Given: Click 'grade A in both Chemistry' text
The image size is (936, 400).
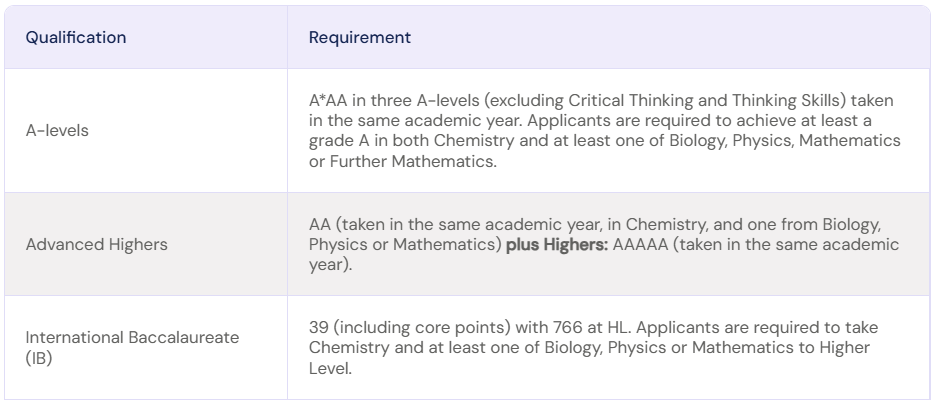Looking at the screenshot, I should click(411, 140).
